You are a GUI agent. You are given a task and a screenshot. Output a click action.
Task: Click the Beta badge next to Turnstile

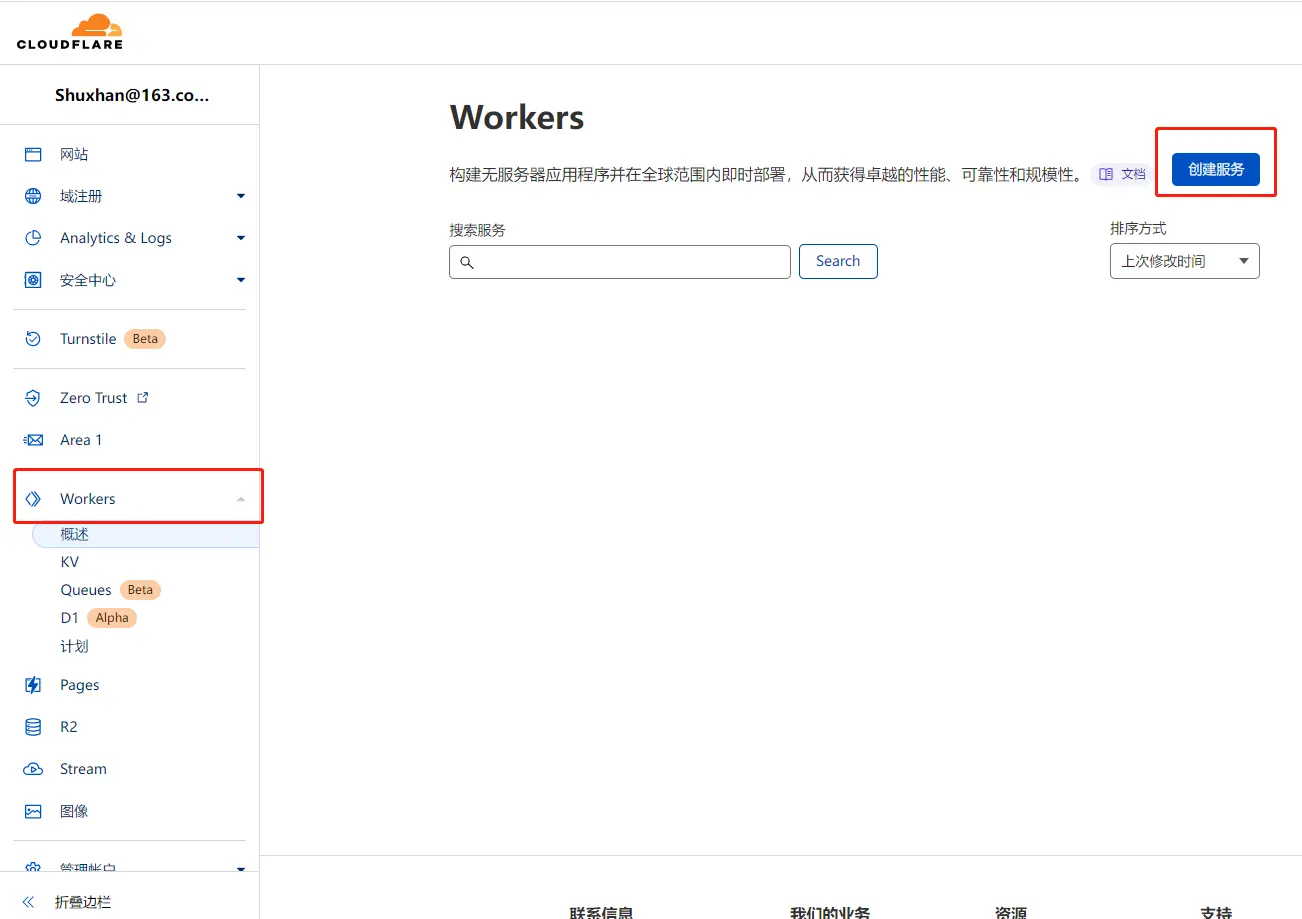point(145,339)
